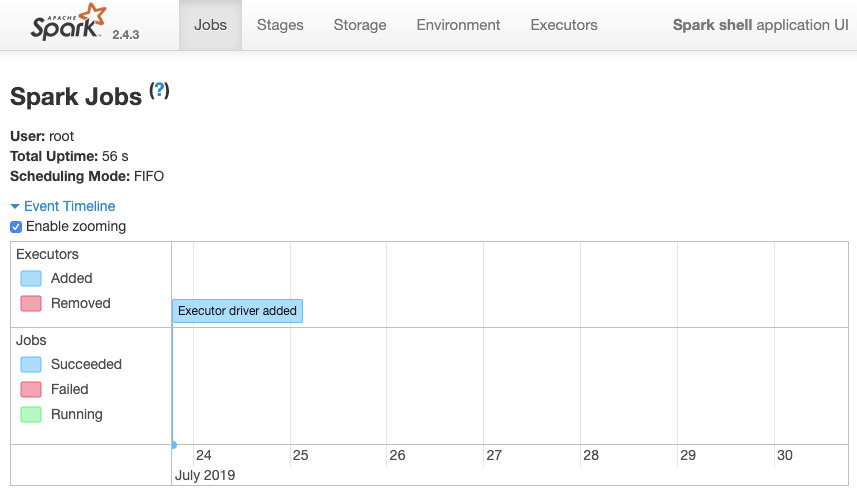
Task: Open the Spark Jobs help question mark
Action: pos(160,90)
